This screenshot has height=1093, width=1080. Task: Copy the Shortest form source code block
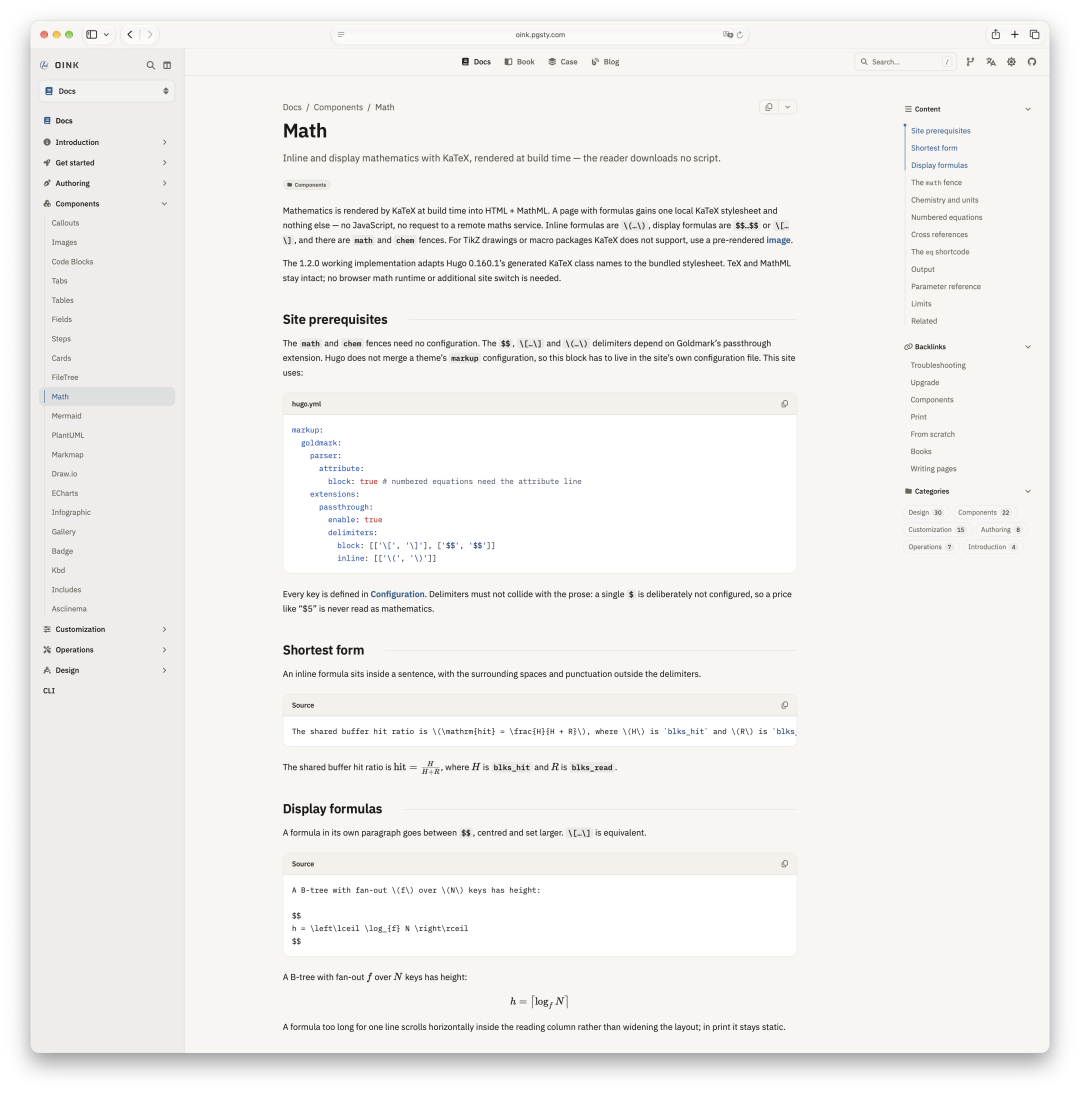[x=784, y=705]
